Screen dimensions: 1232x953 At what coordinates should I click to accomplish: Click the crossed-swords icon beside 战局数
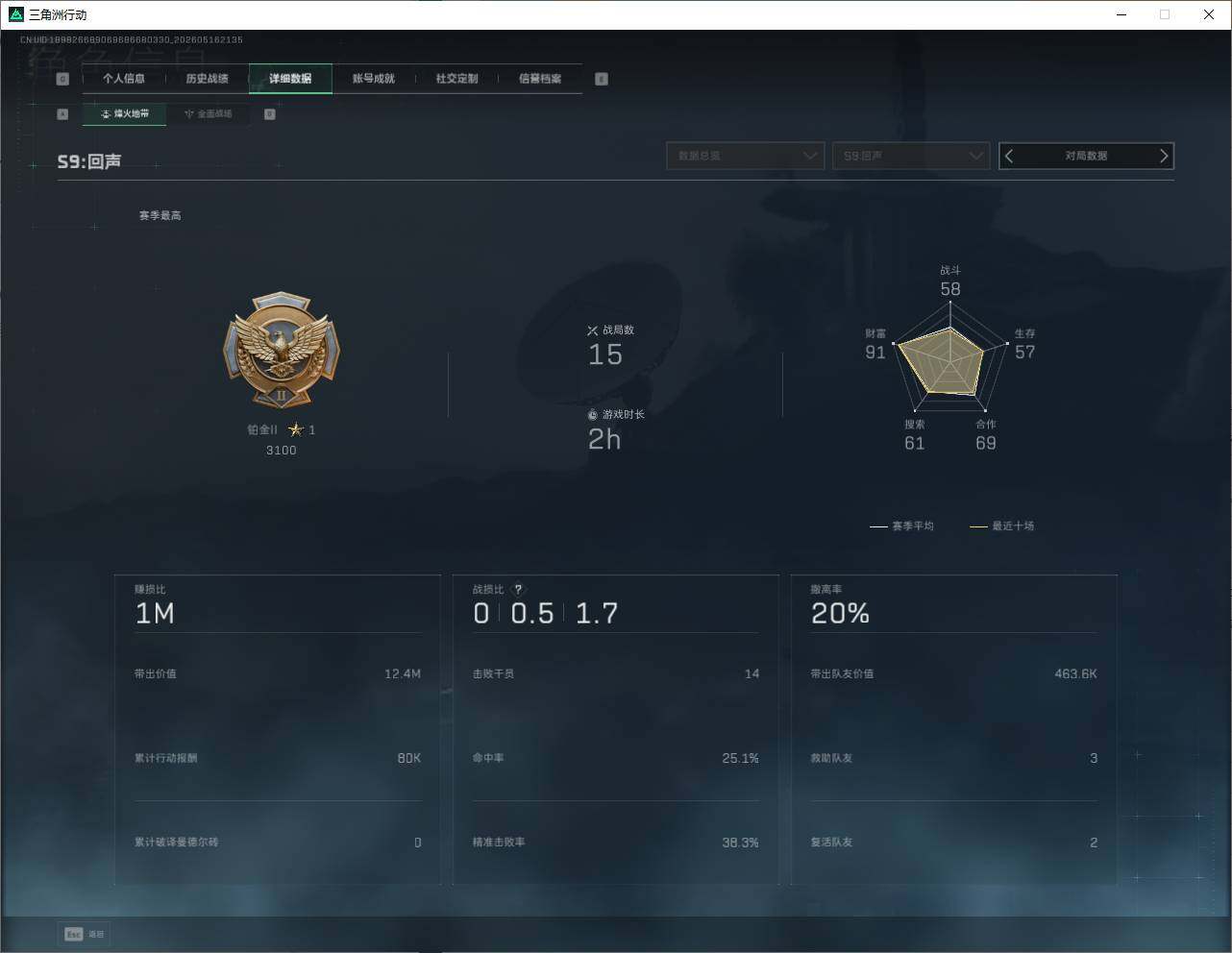click(593, 330)
